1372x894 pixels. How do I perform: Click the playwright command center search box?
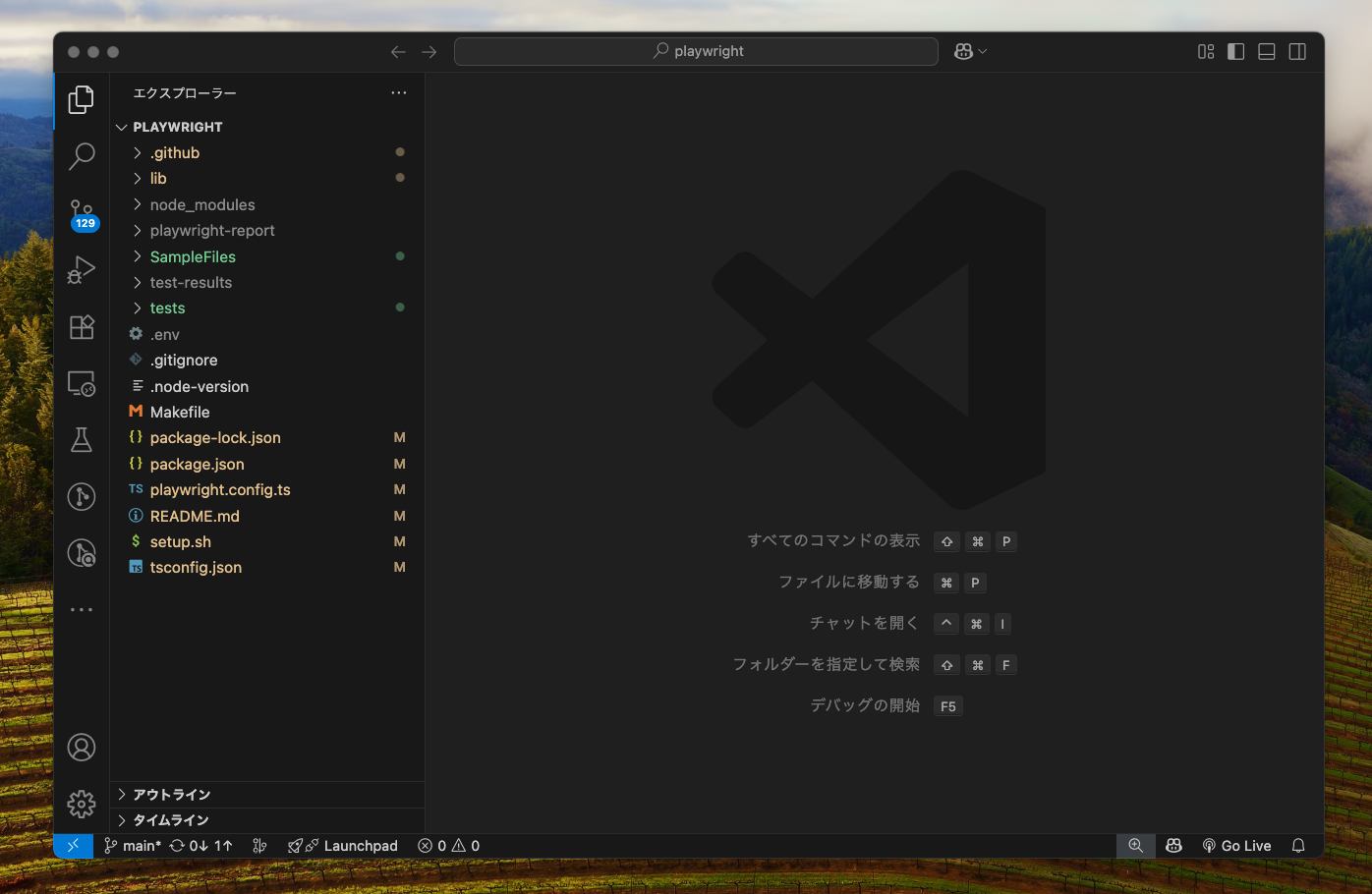tap(696, 52)
